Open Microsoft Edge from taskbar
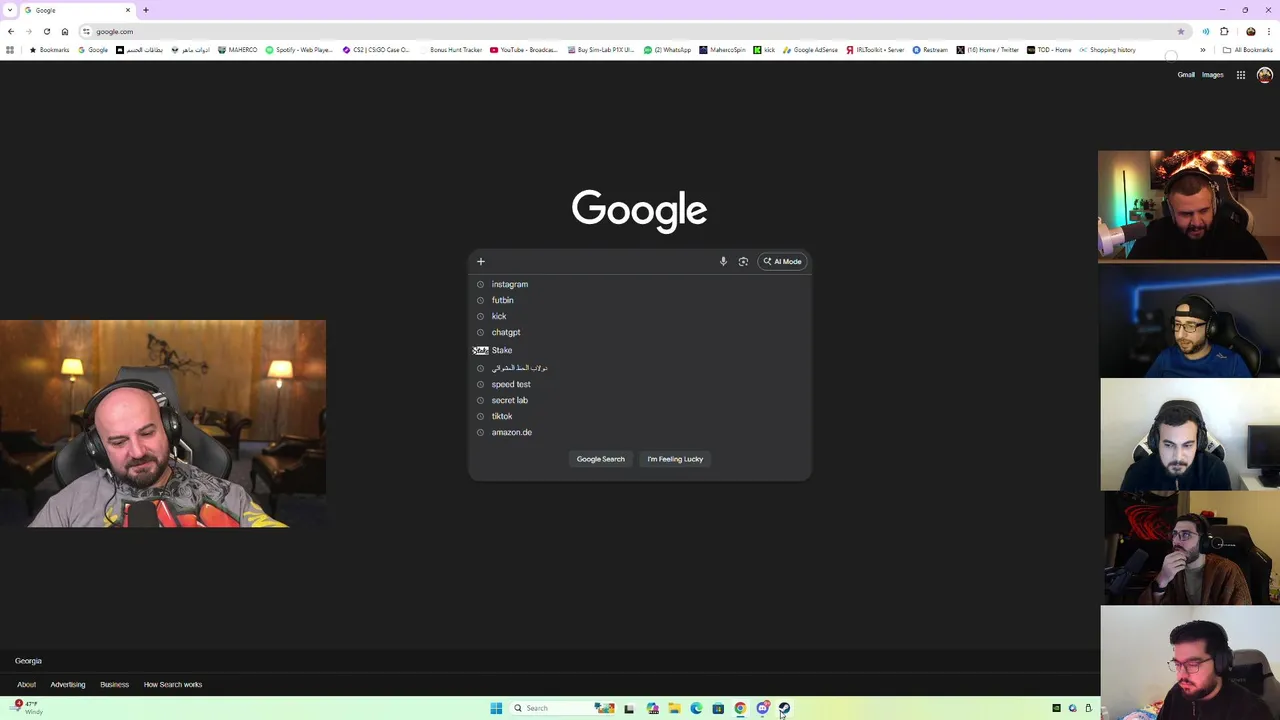 [x=697, y=708]
